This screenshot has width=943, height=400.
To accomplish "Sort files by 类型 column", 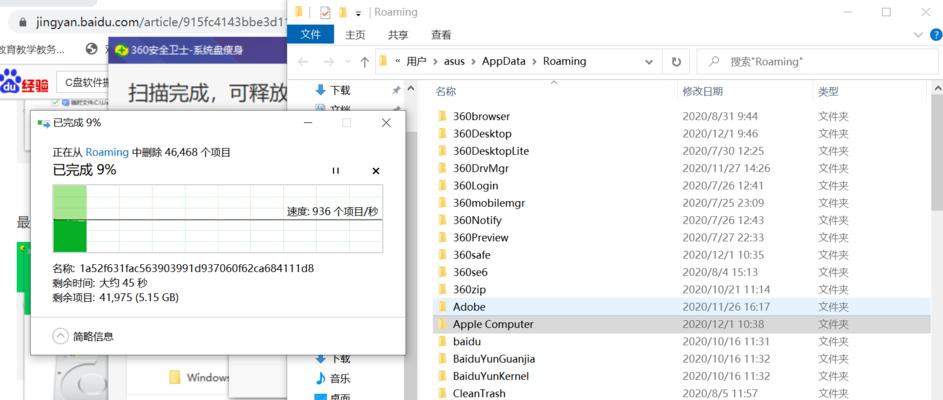I will click(828, 91).
